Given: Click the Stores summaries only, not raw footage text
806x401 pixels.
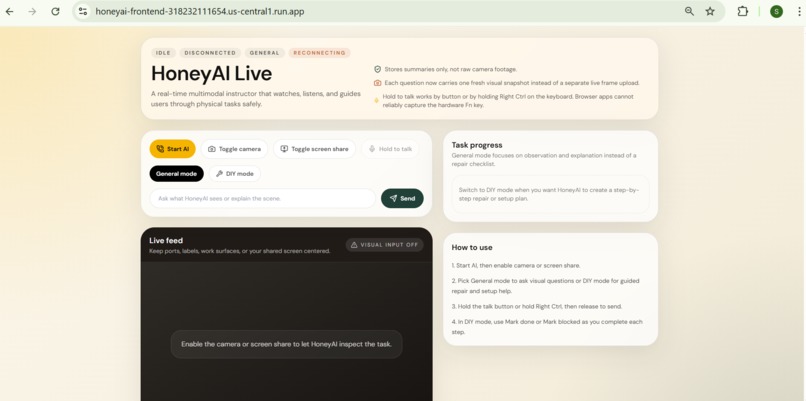Looking at the screenshot, I should [x=450, y=69].
